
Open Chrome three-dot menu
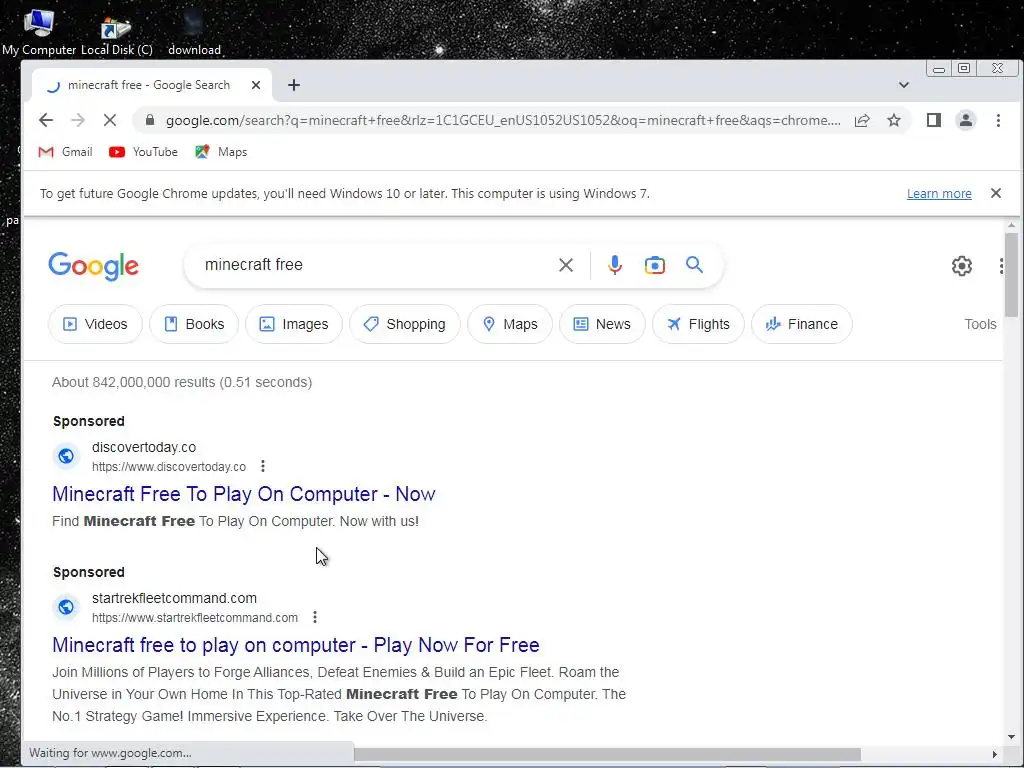pyautogui.click(x=998, y=120)
